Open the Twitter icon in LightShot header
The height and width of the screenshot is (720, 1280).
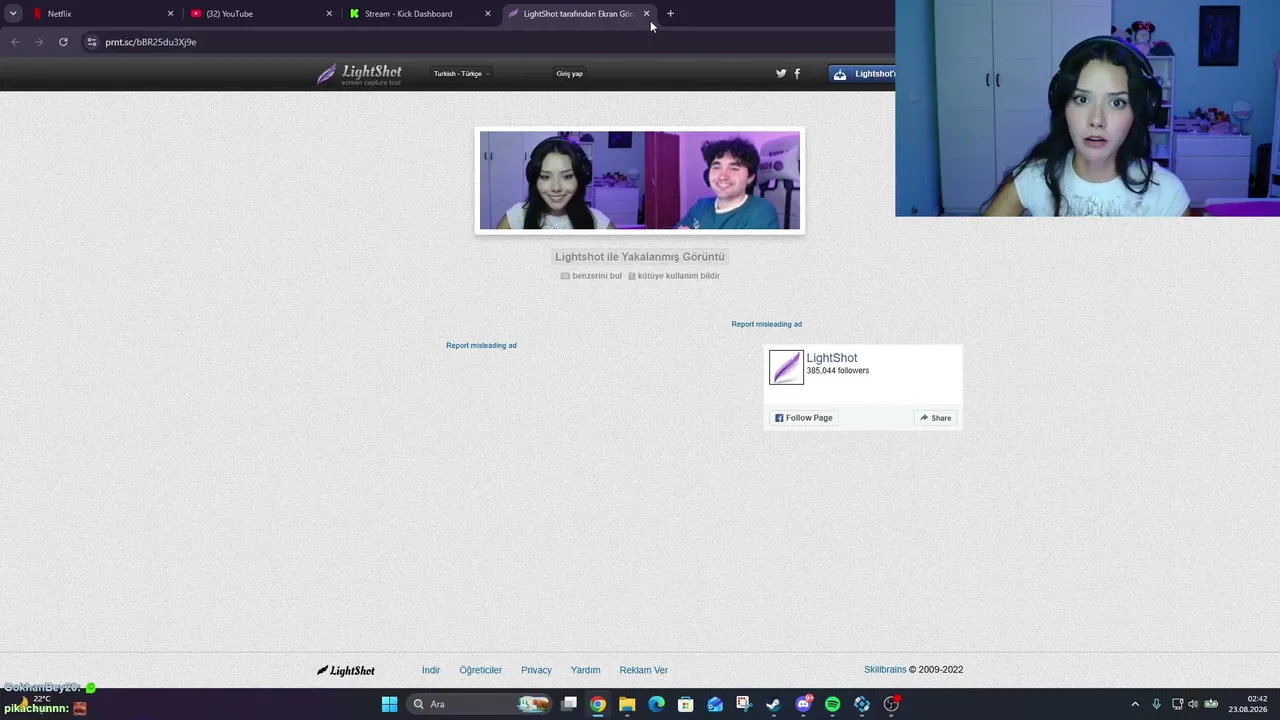pyautogui.click(x=781, y=74)
